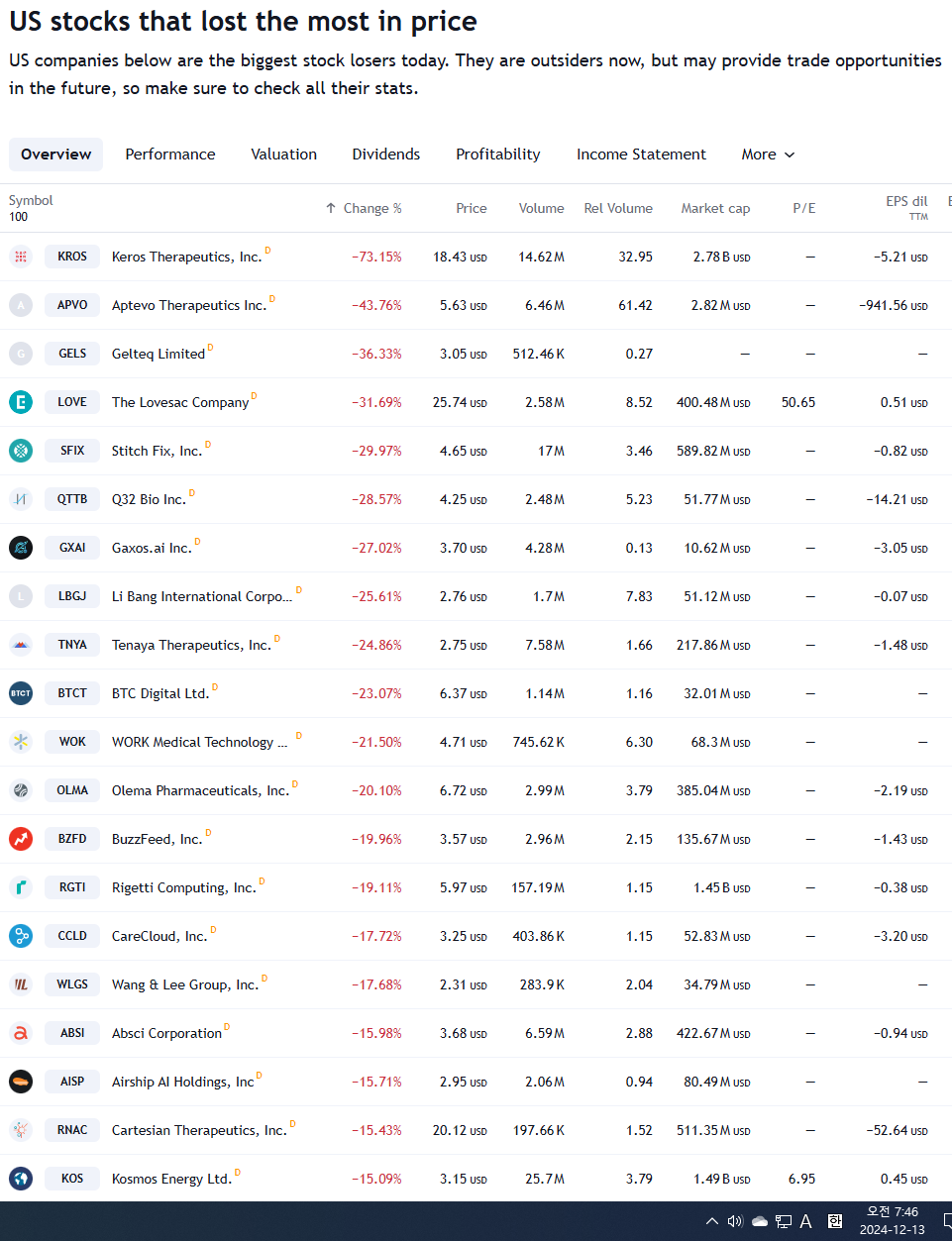952x1241 pixels.
Task: Sort by the Rel Volume column header
Action: click(x=618, y=208)
